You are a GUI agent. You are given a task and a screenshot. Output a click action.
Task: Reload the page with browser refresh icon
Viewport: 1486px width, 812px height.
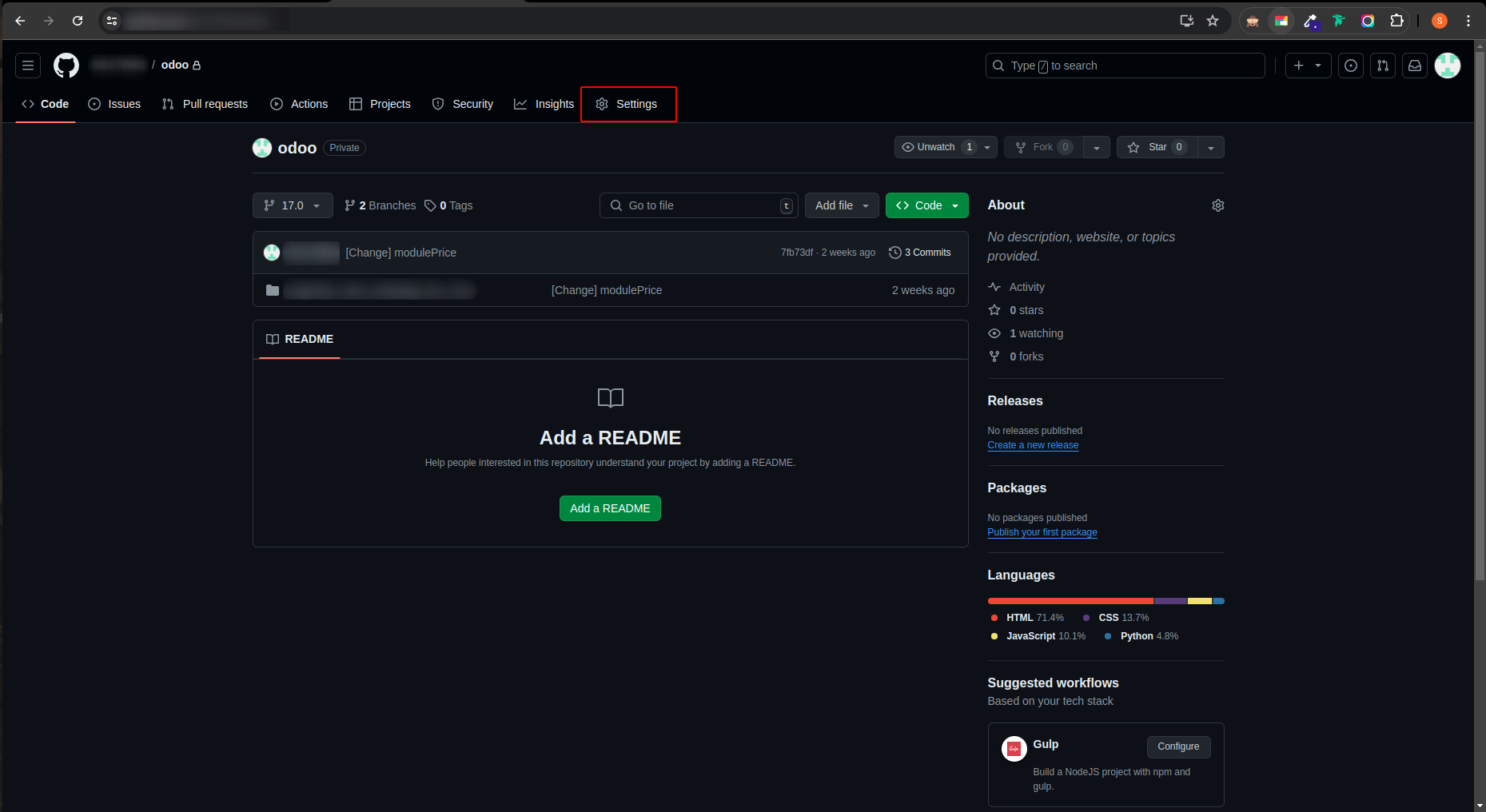78,21
